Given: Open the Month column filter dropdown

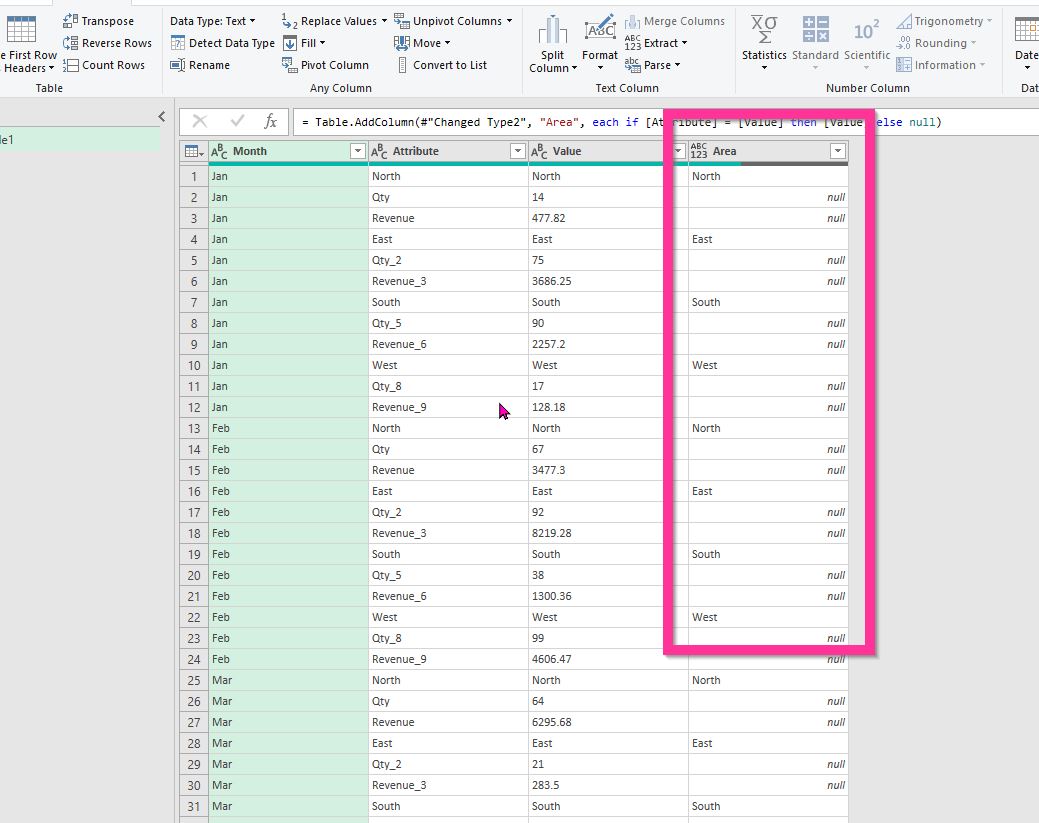Looking at the screenshot, I should click(357, 151).
